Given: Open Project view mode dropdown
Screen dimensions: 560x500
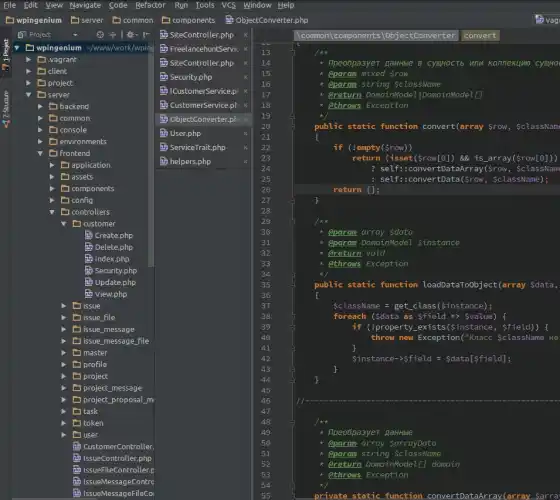Looking at the screenshot, I should tap(75, 35).
